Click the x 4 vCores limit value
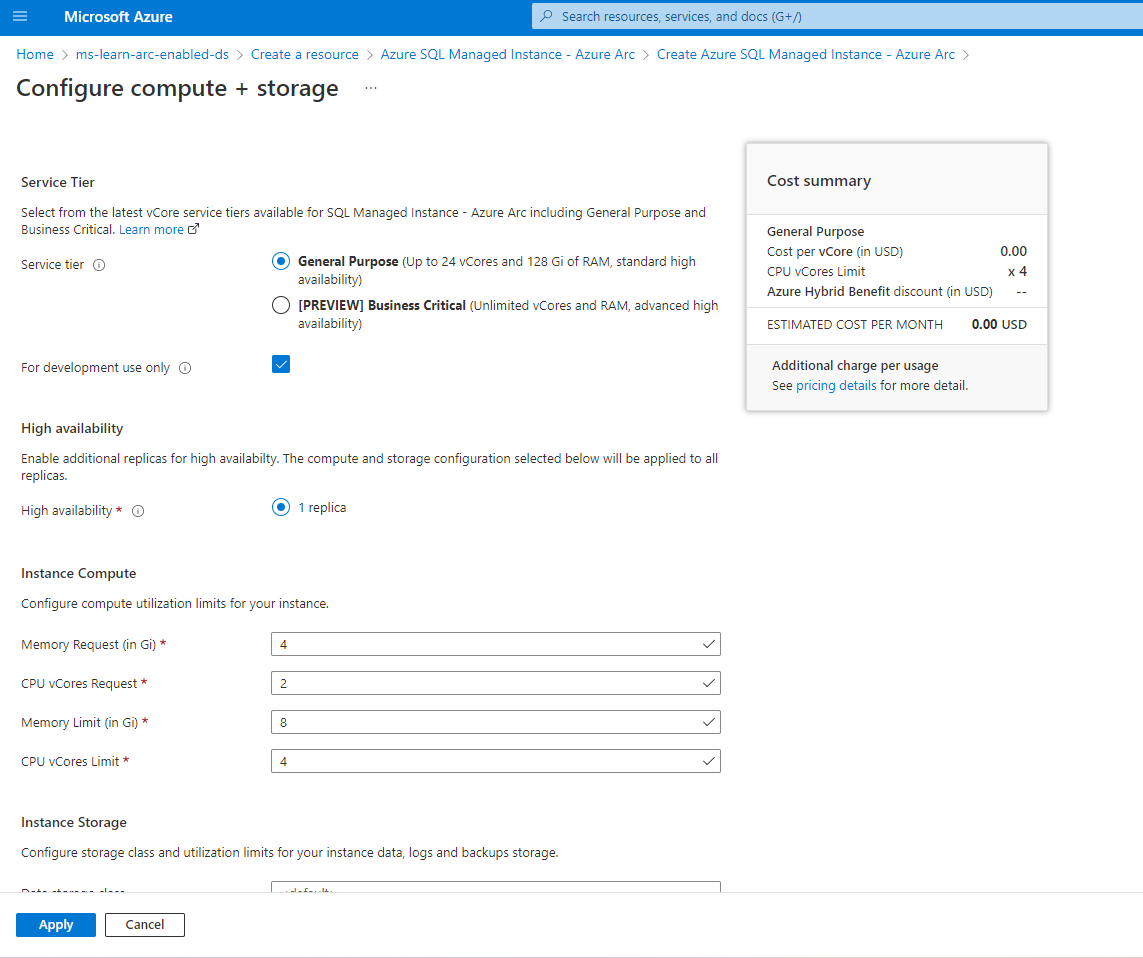 pos(1018,271)
